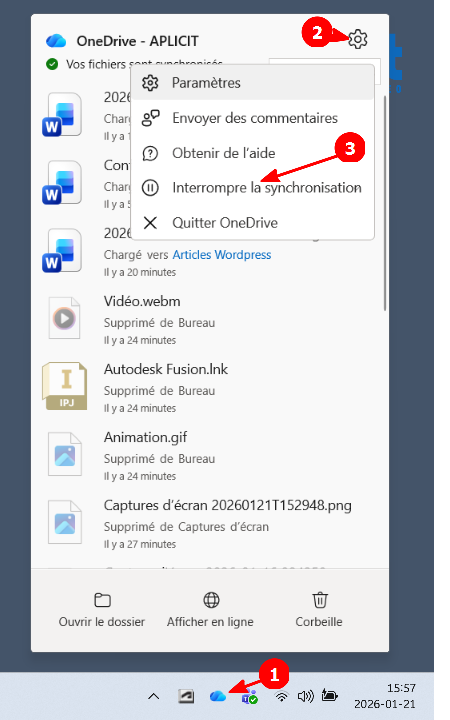
Task: Click the Captures d'écran png image icon
Action: pos(65,522)
